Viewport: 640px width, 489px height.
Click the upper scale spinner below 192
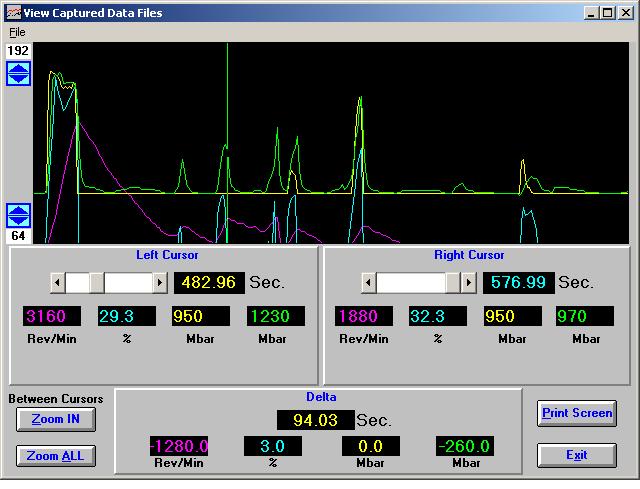18,74
